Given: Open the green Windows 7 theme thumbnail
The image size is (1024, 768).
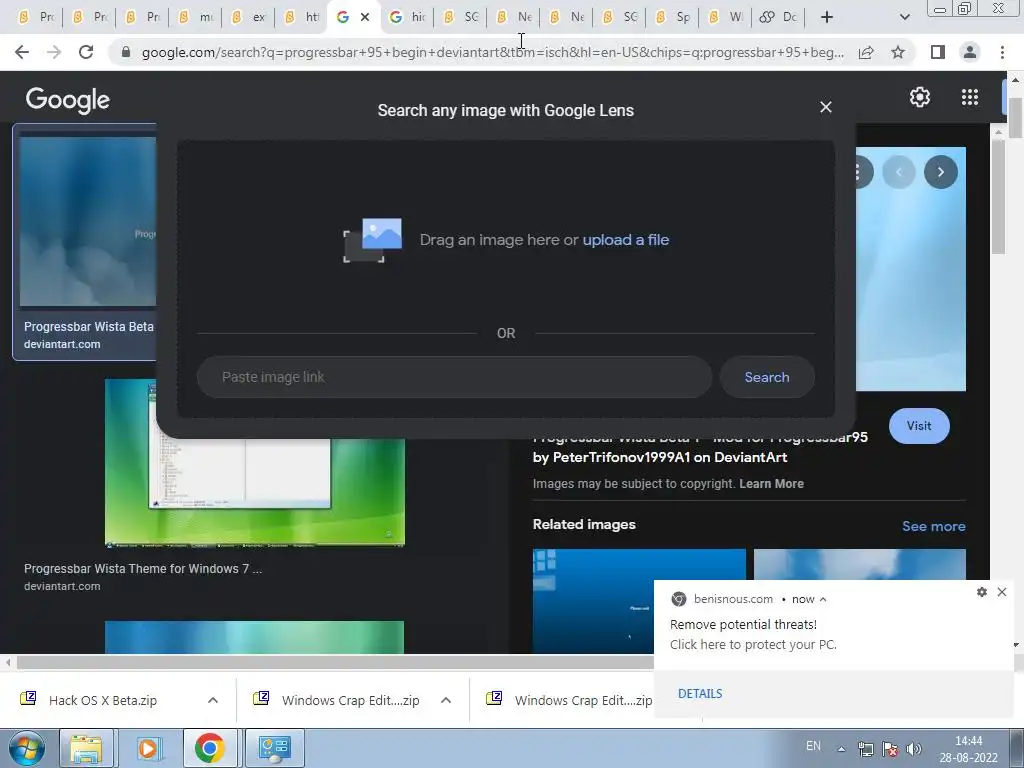Looking at the screenshot, I should [255, 462].
